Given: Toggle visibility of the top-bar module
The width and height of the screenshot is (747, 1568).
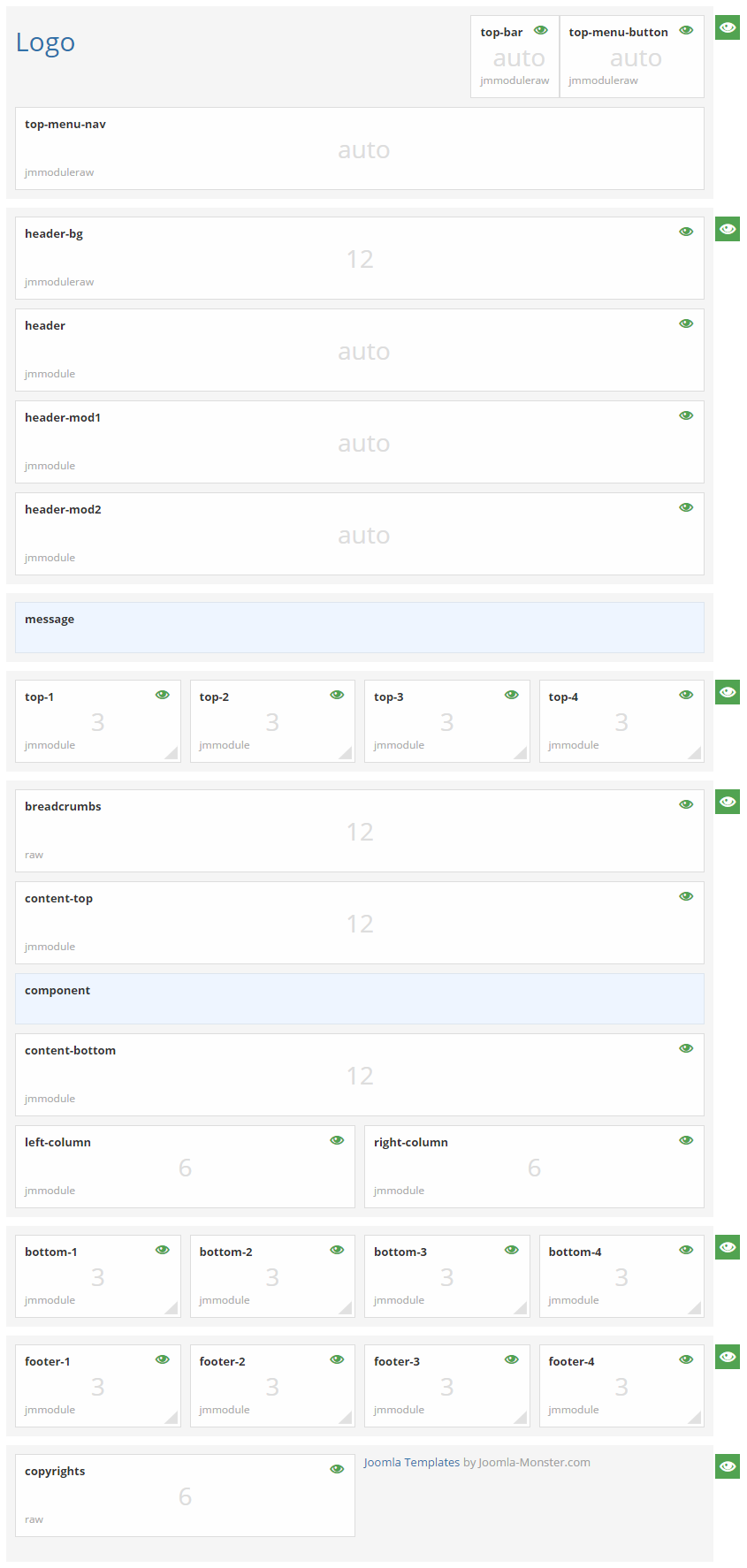Looking at the screenshot, I should click(x=541, y=30).
